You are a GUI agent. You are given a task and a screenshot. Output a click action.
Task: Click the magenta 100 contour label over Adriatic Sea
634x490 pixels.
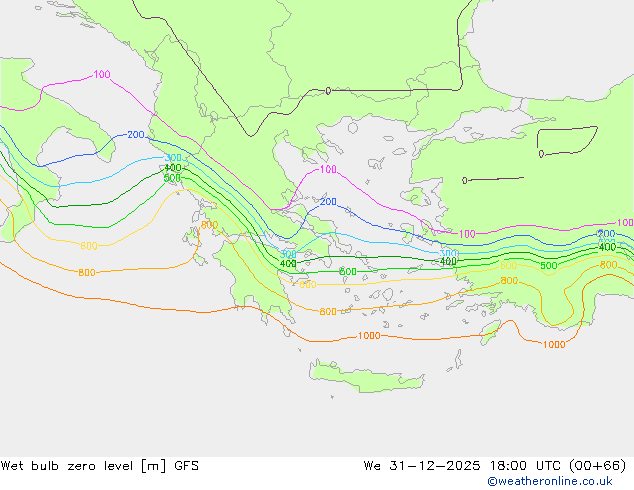pos(102,74)
